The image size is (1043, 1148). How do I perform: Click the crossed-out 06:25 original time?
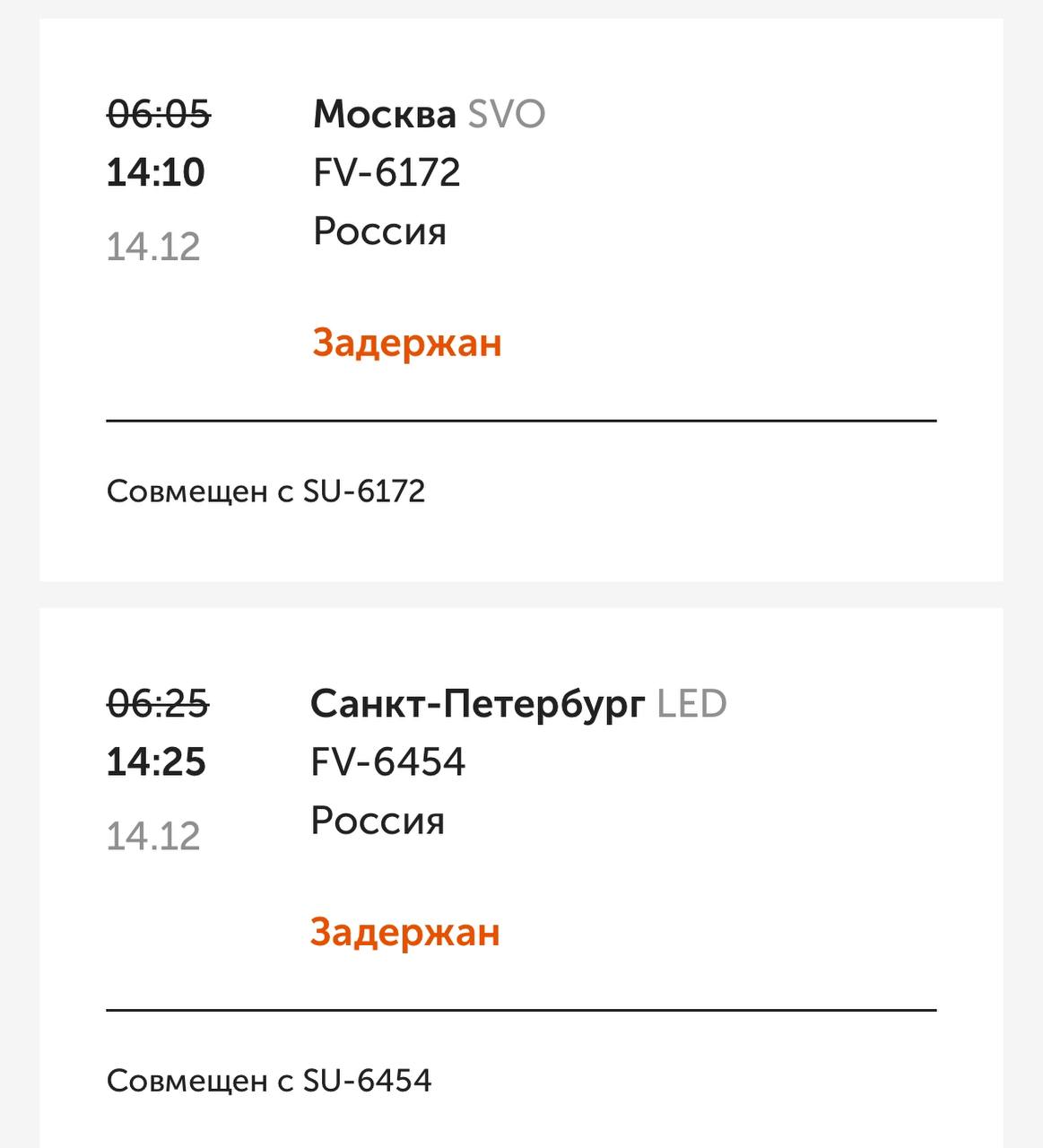[x=159, y=704]
